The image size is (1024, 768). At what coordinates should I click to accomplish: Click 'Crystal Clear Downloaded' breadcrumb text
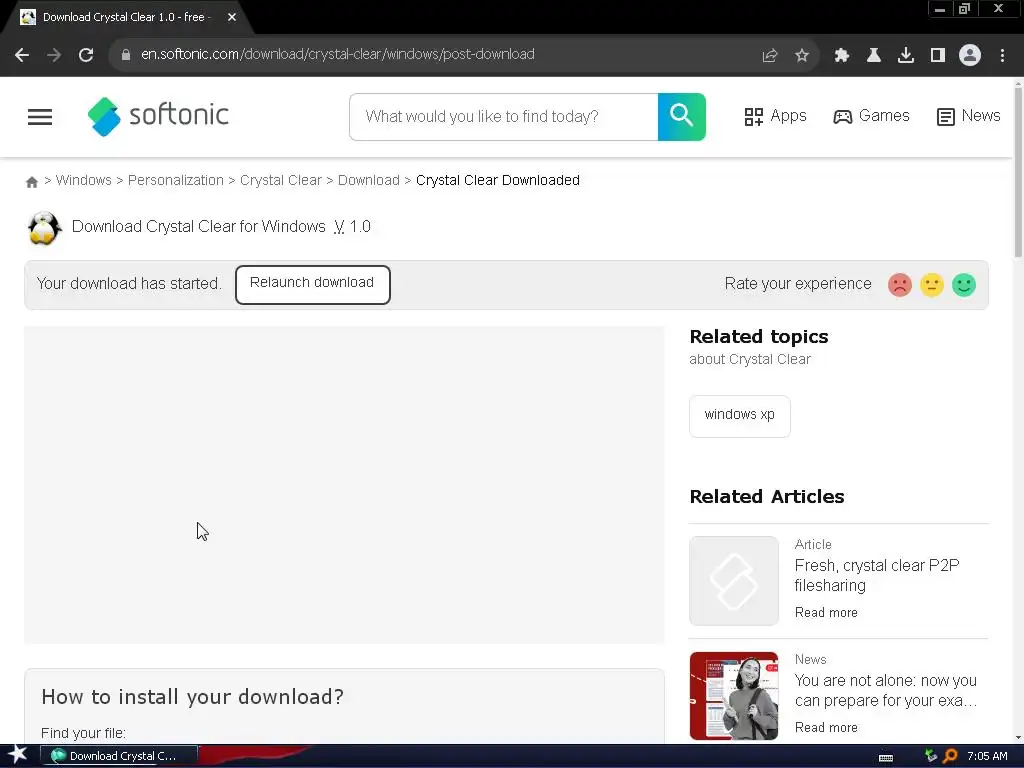(x=498, y=180)
